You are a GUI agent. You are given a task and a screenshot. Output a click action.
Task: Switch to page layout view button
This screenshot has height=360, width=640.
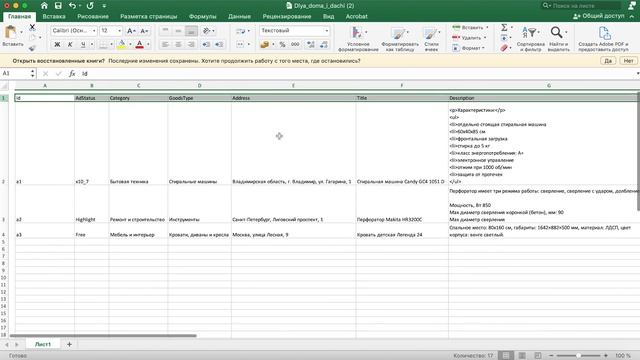(x=522, y=356)
